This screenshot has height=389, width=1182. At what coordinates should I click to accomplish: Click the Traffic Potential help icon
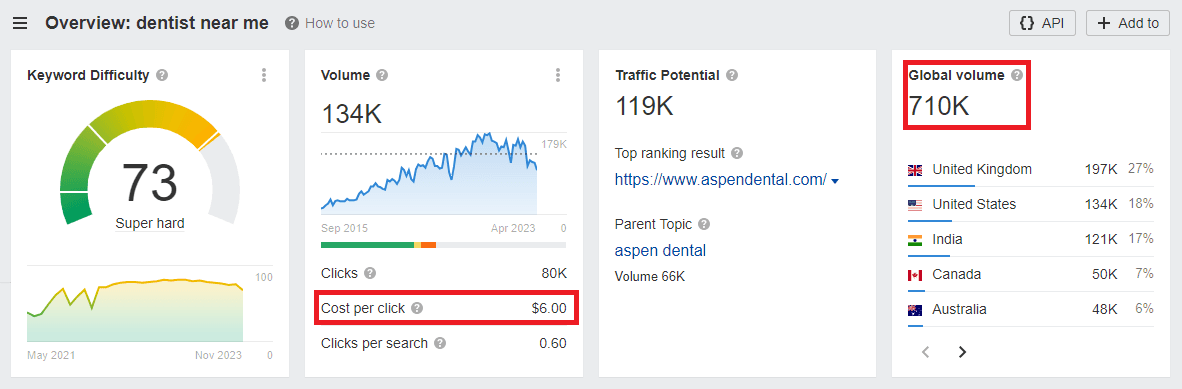point(732,75)
